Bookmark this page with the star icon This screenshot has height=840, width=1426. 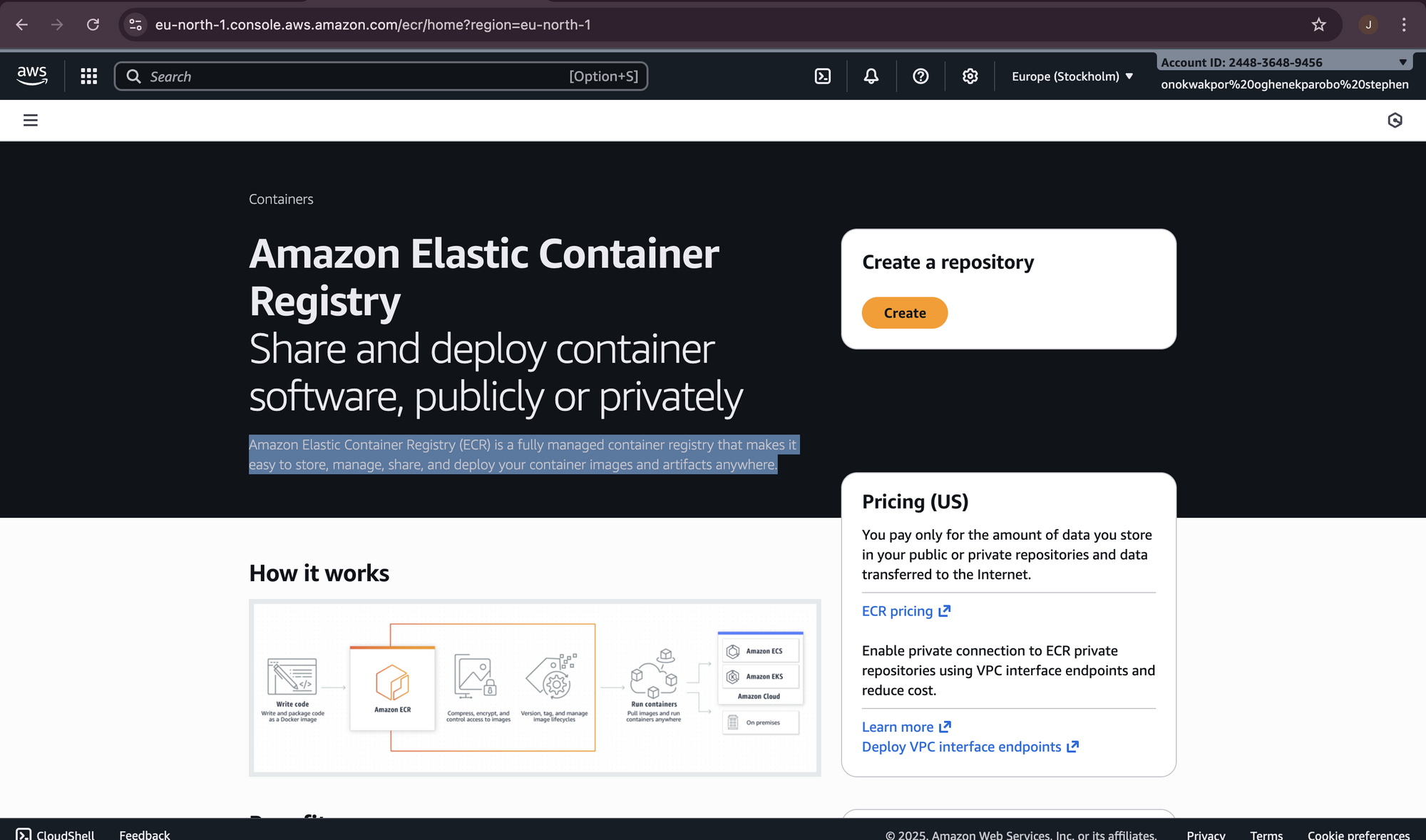(1318, 25)
